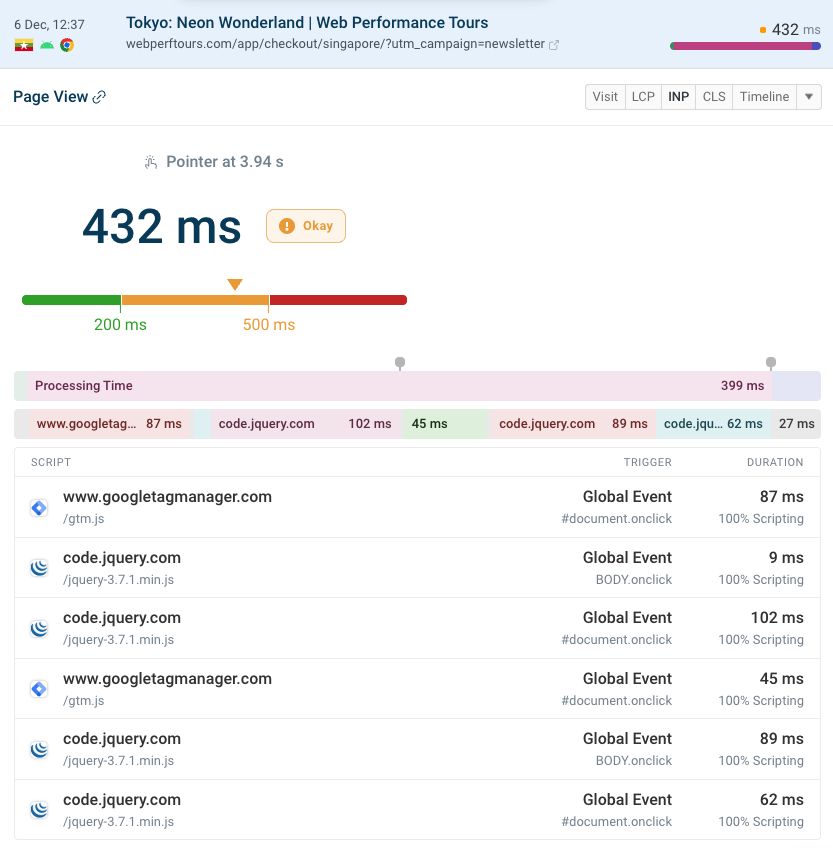Click the pointer interaction icon near 3.94 s
This screenshot has height=848, width=833.
pos(151,161)
